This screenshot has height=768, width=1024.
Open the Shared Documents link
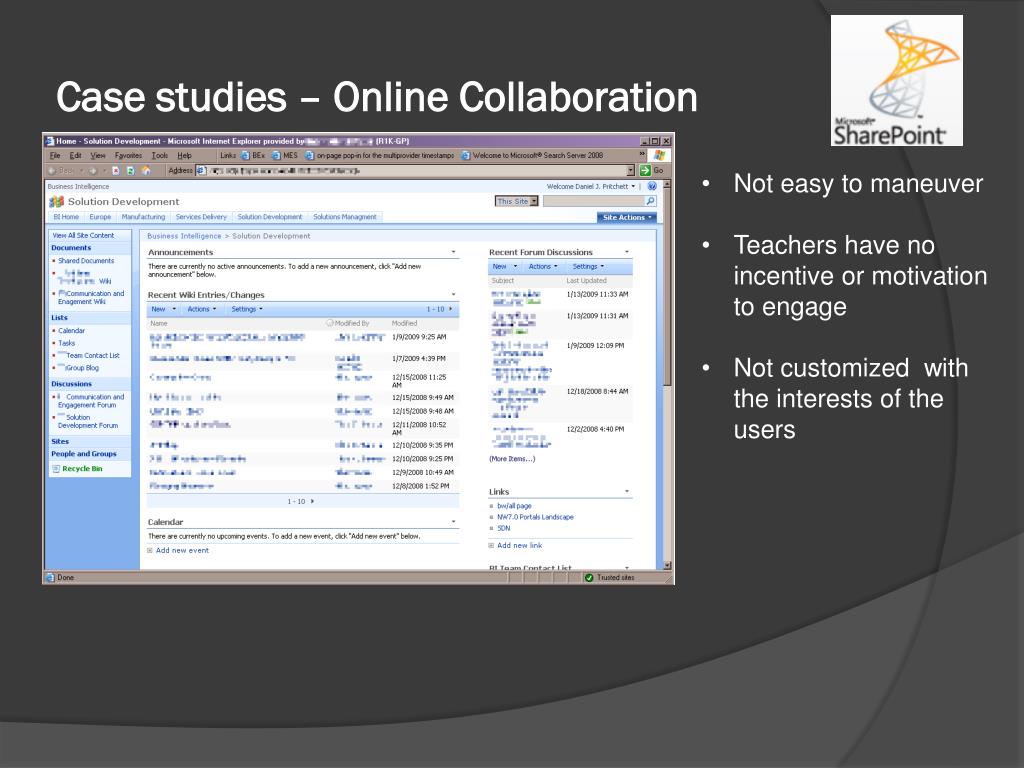86,261
